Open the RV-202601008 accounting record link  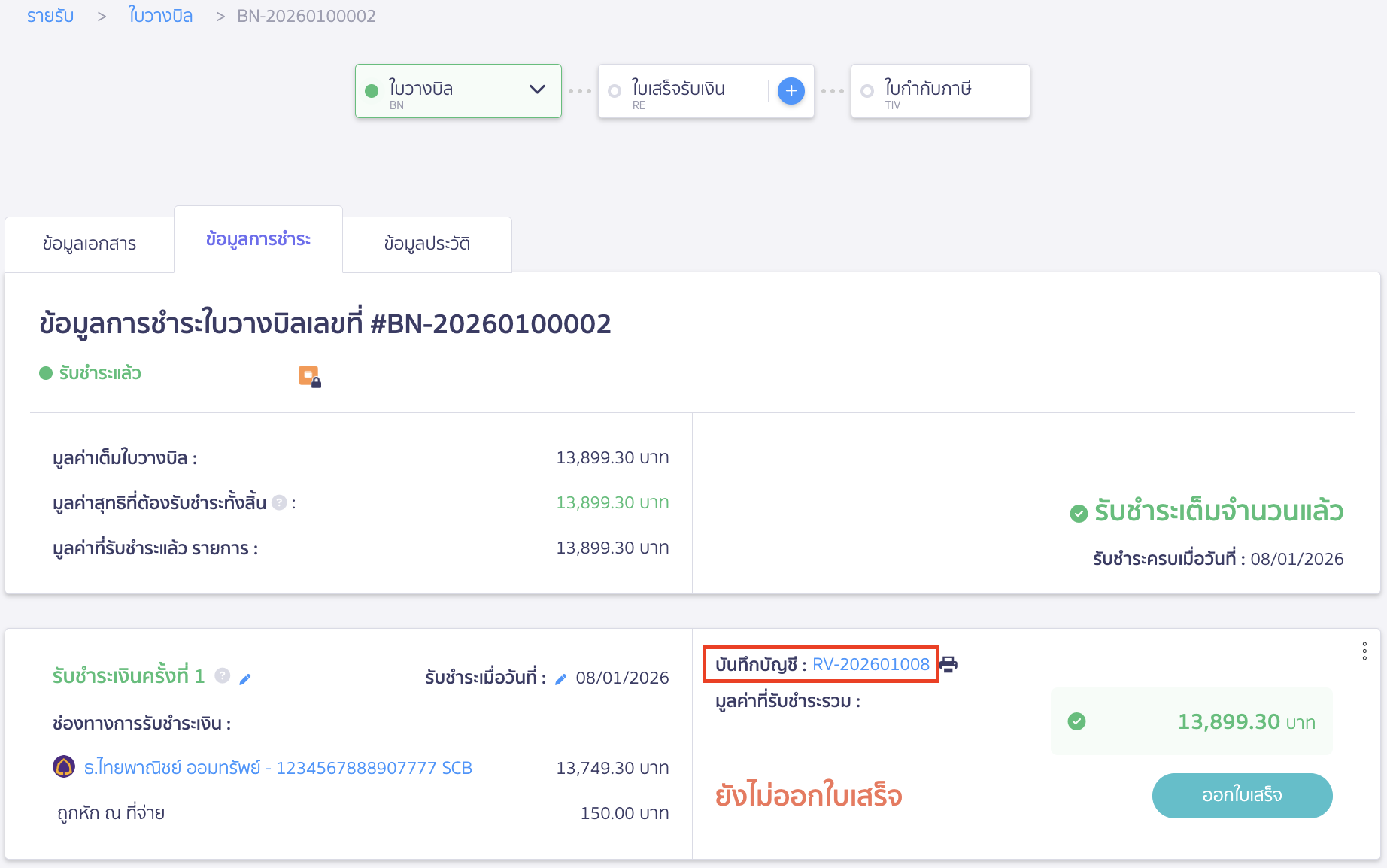pos(871,664)
